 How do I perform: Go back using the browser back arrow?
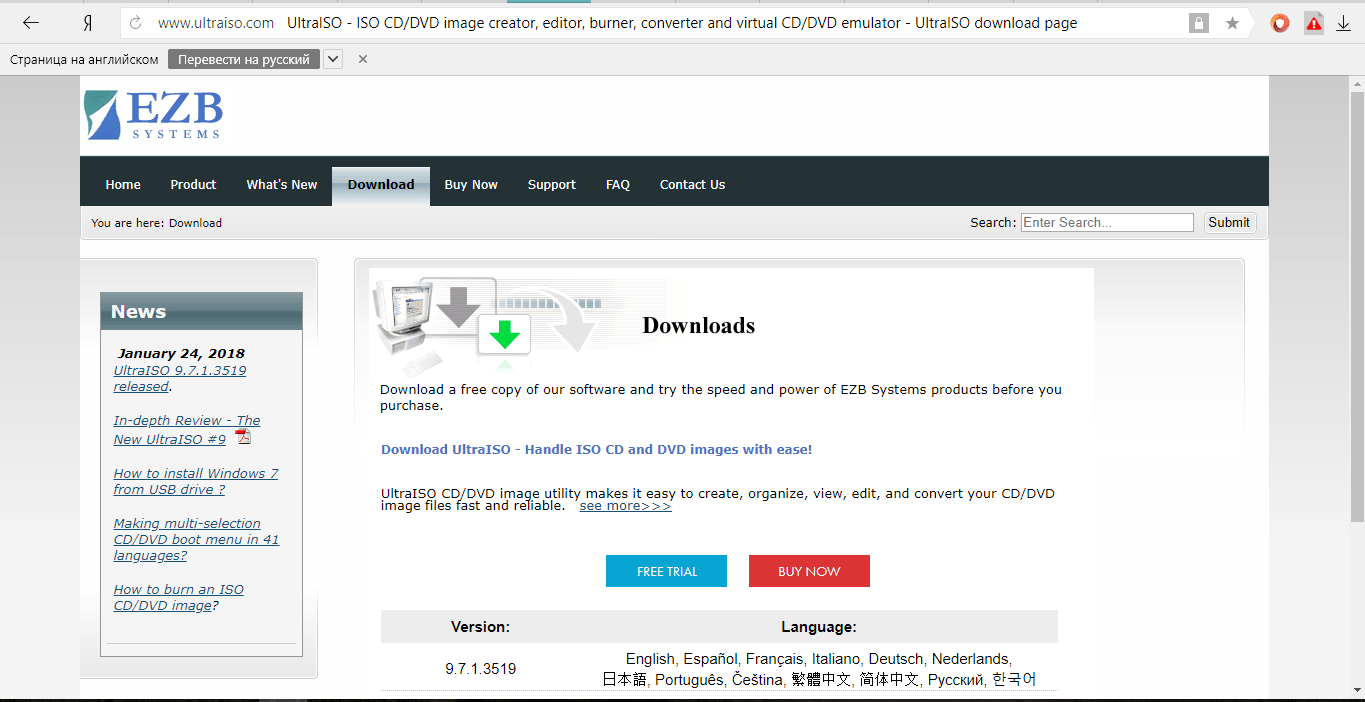[31, 22]
